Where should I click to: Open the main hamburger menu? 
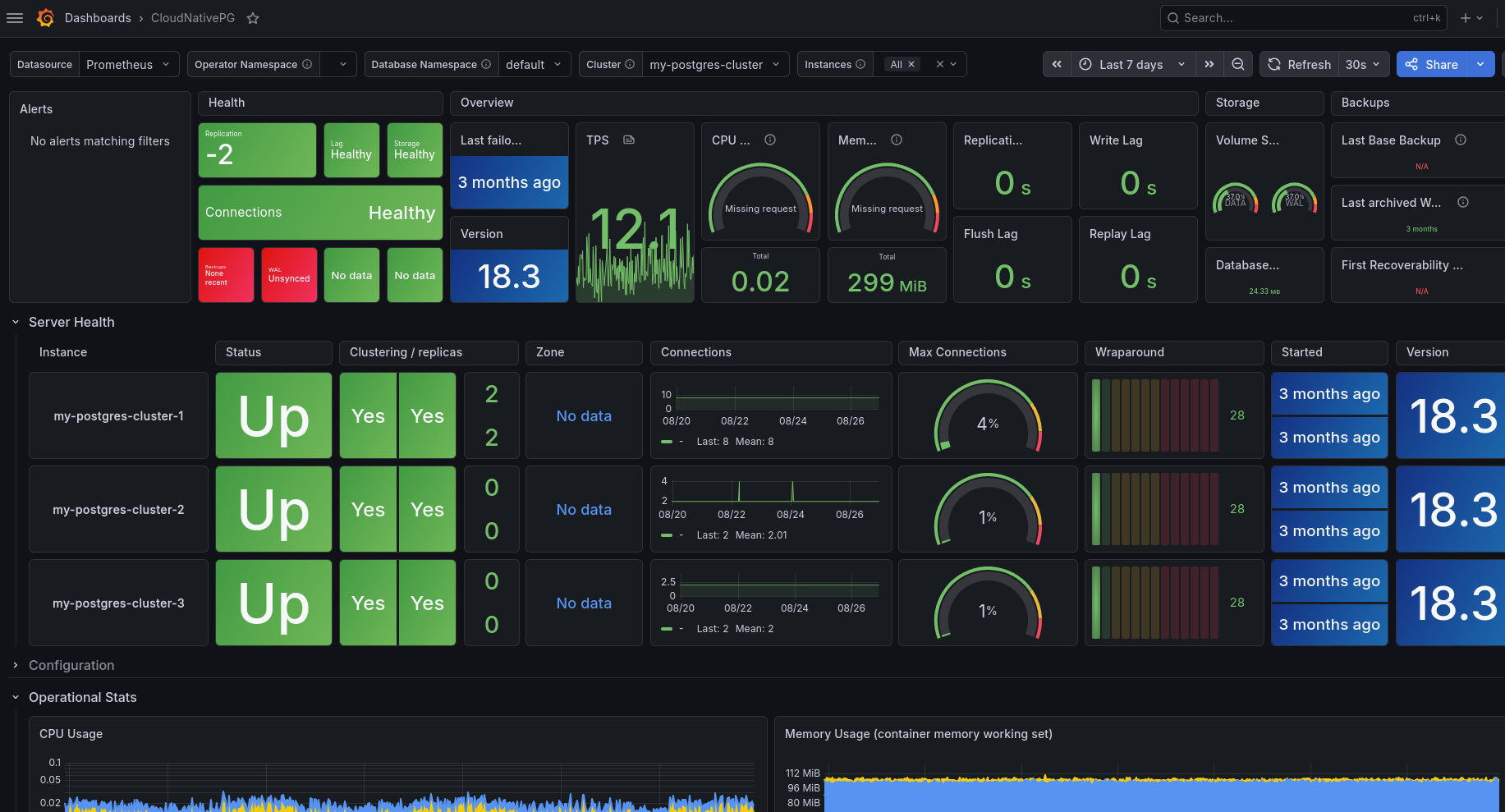[x=15, y=18]
